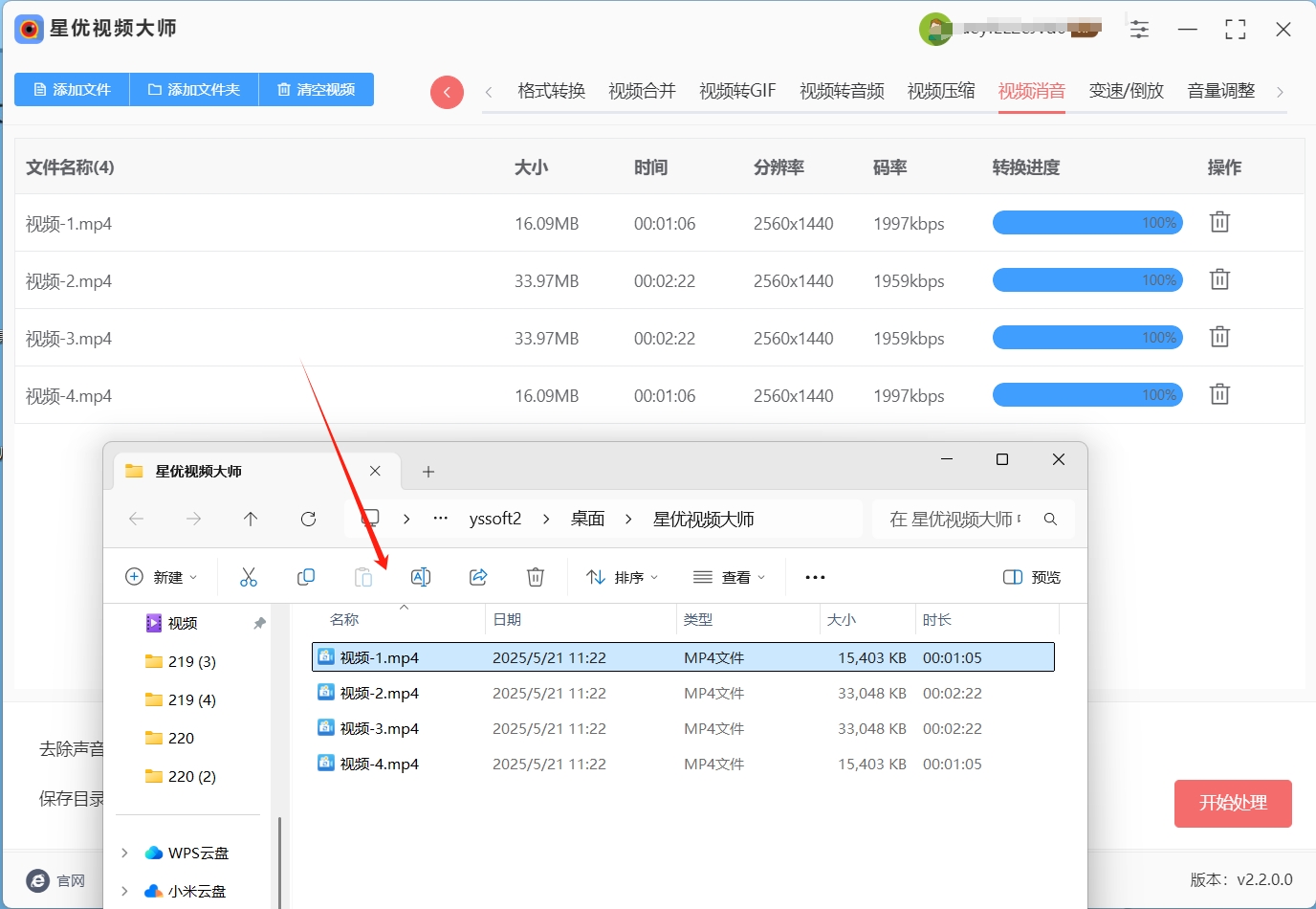Delete 视频-2.mp4 row with trash icon

pyautogui.click(x=1219, y=280)
